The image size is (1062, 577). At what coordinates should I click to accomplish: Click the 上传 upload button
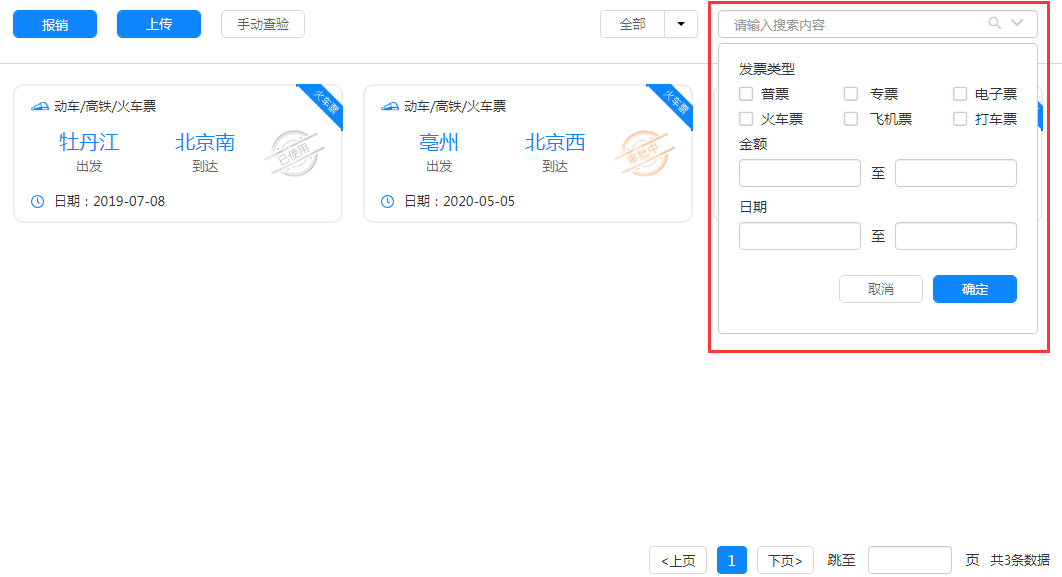159,24
